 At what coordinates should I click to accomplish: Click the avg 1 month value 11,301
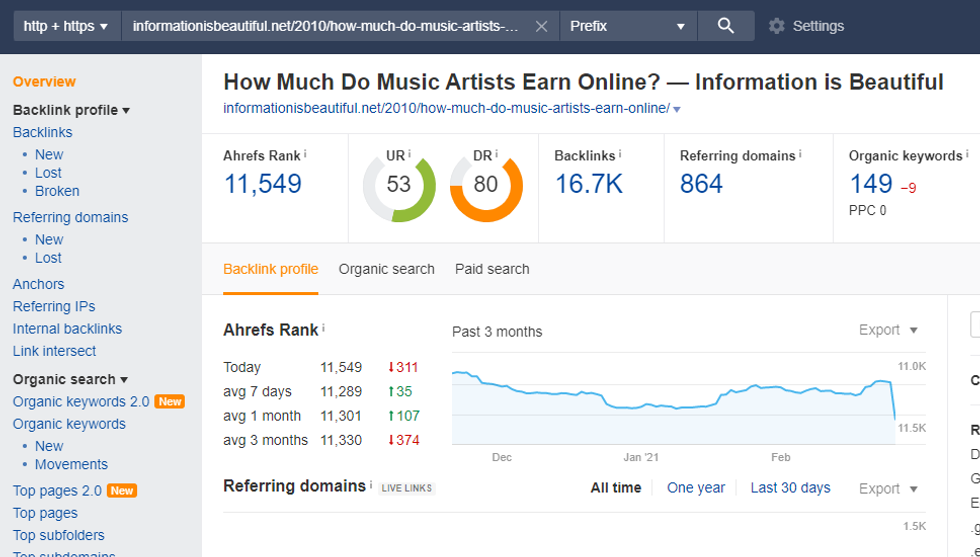tap(341, 416)
